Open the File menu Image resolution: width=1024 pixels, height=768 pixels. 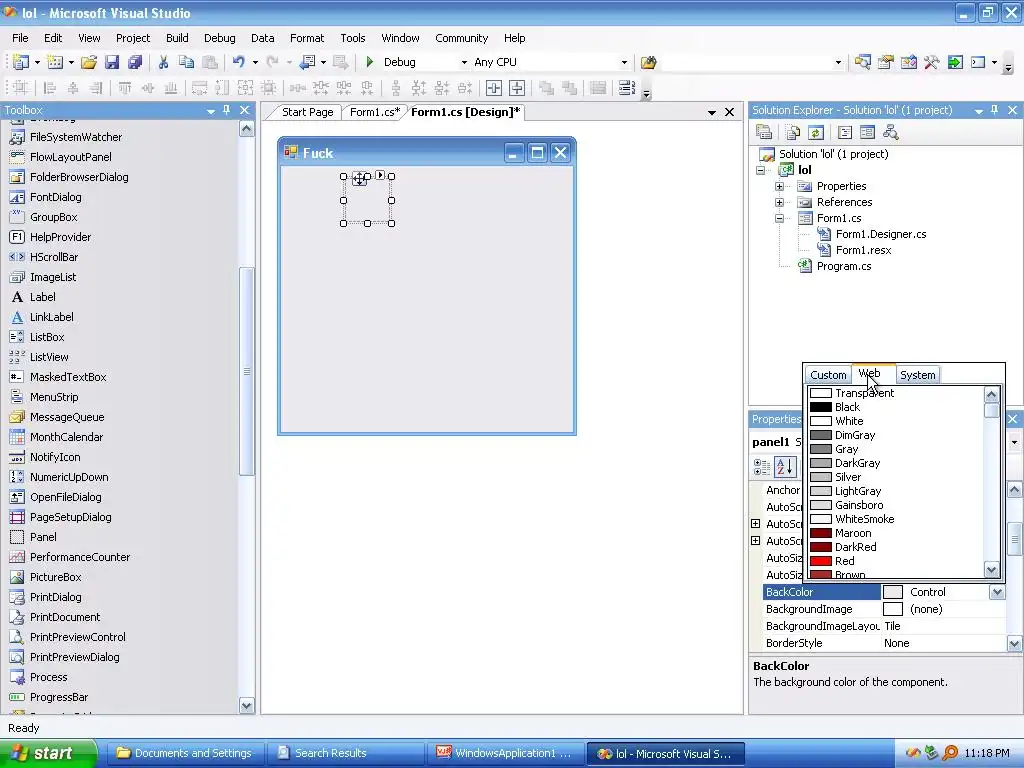click(x=20, y=38)
